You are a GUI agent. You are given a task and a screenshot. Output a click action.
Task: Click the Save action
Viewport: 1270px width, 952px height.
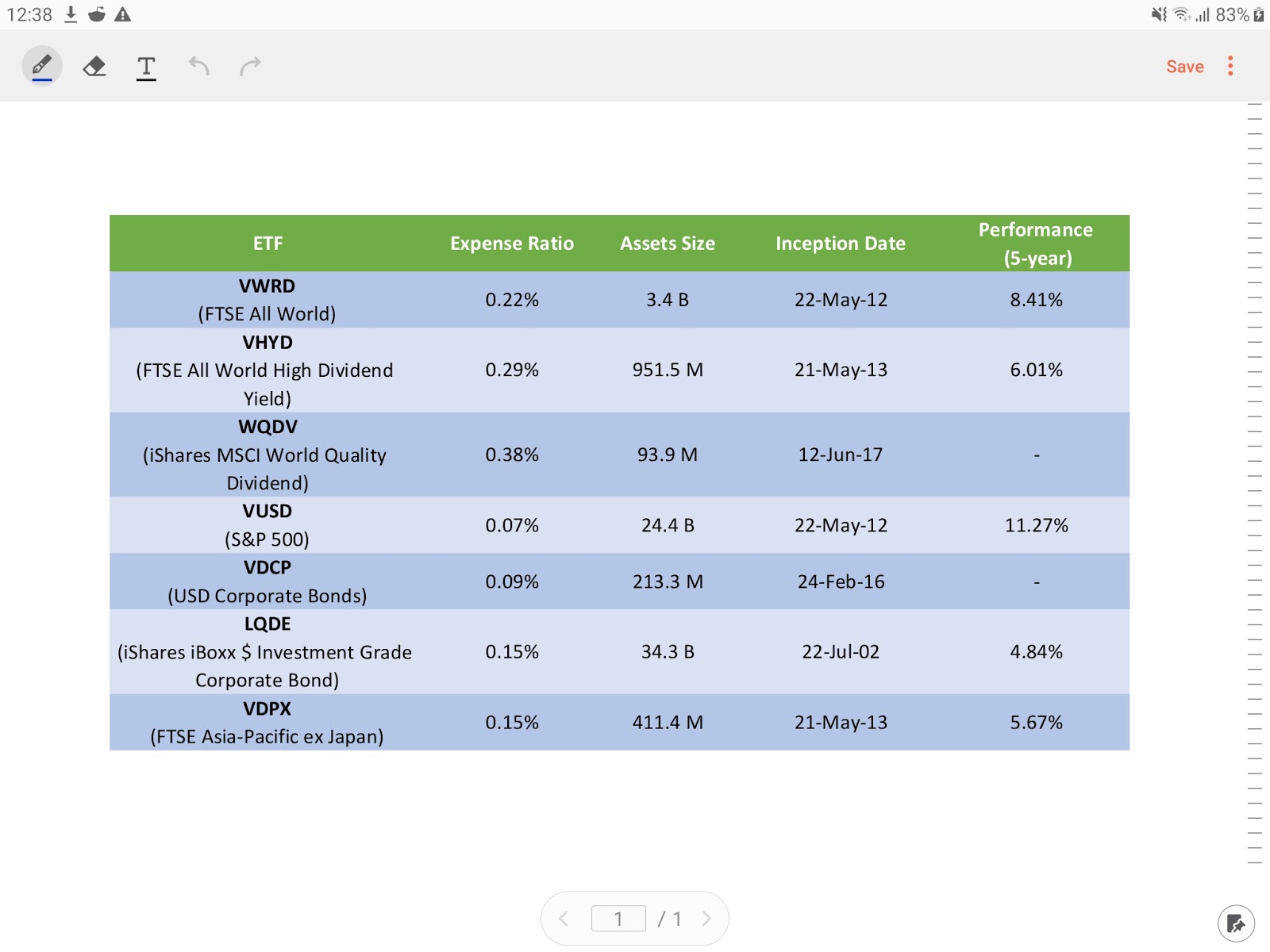[1184, 66]
